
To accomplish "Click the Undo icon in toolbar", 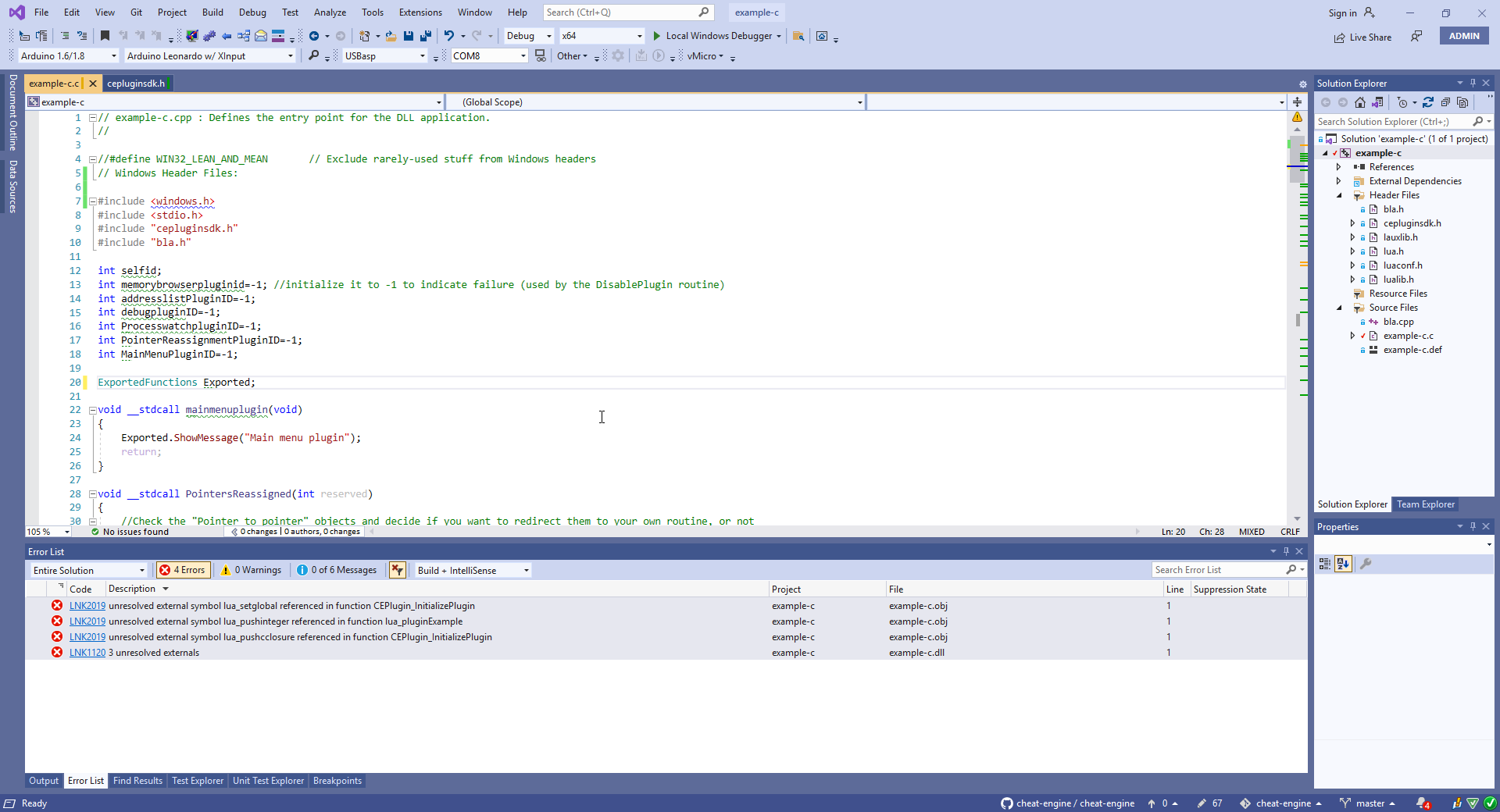I will (448, 36).
